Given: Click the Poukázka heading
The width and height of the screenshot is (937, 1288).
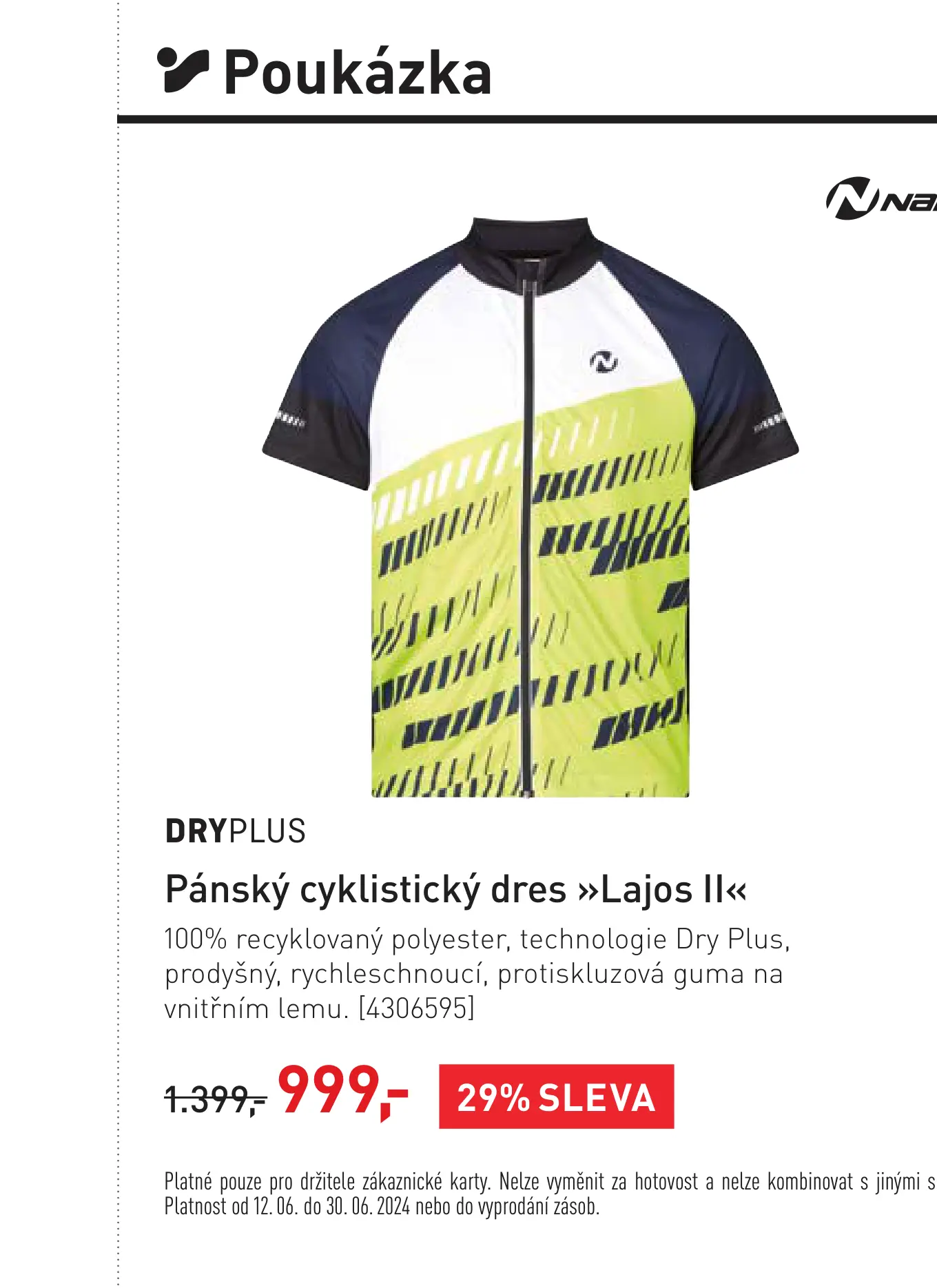Looking at the screenshot, I should (x=358, y=72).
